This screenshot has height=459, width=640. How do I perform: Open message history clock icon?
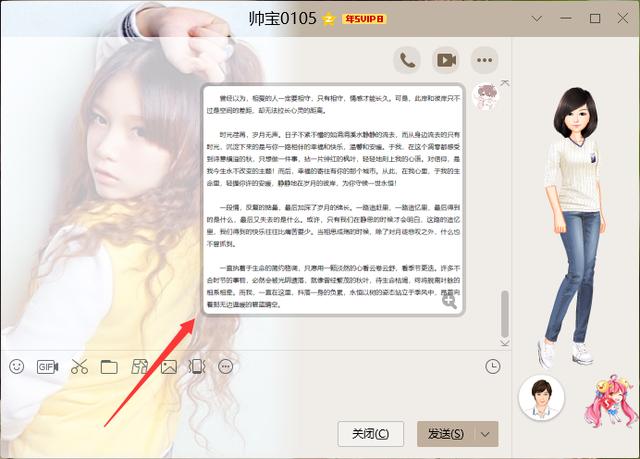click(493, 366)
